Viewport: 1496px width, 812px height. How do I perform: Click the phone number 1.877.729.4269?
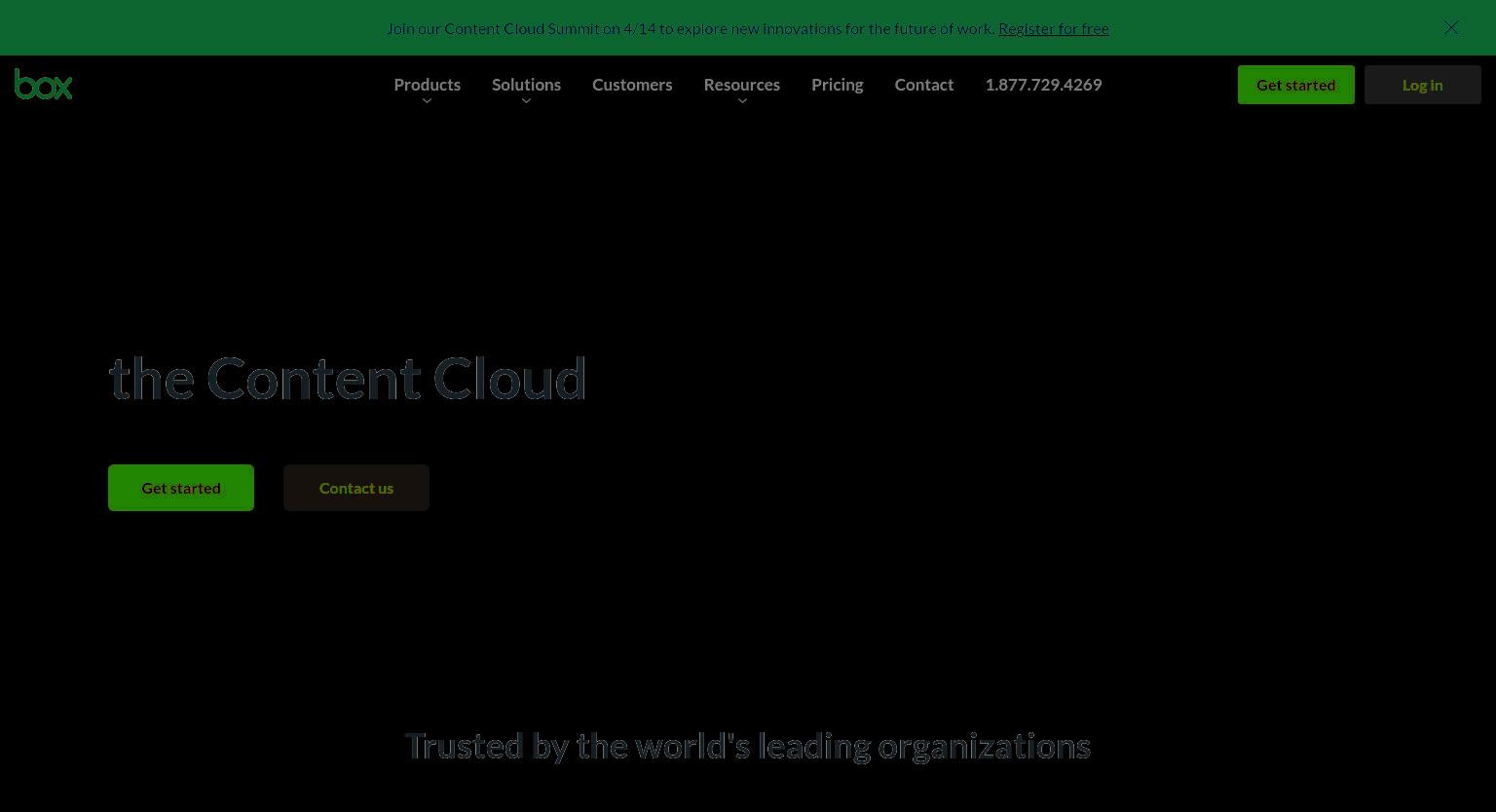(1043, 85)
